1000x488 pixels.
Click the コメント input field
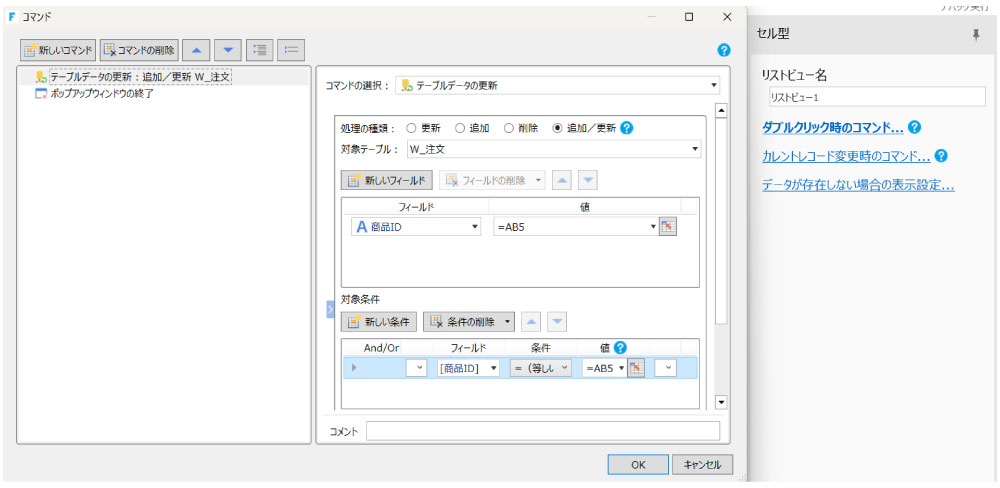pos(543,431)
